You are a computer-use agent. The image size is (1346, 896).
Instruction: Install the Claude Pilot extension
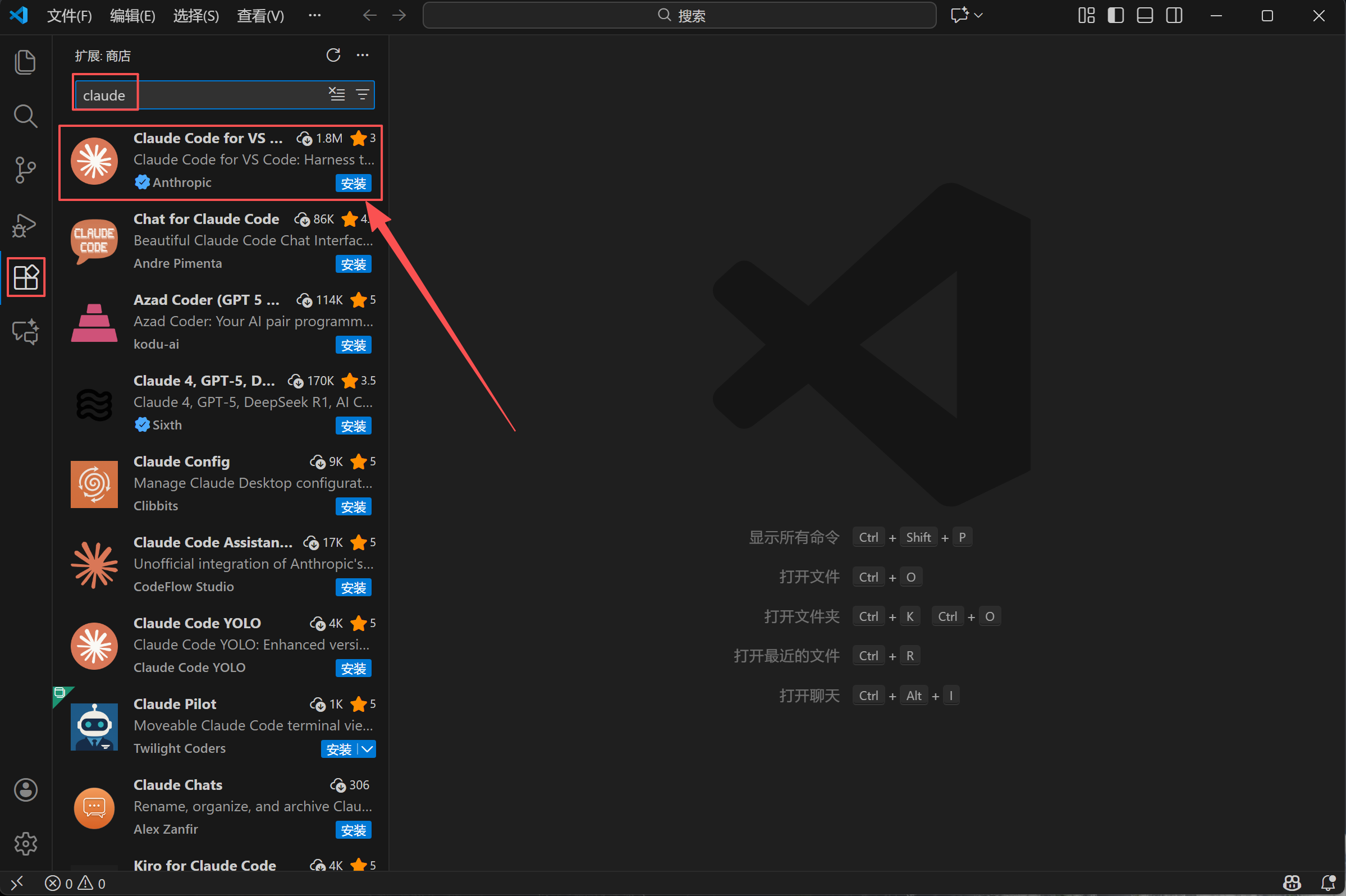340,749
